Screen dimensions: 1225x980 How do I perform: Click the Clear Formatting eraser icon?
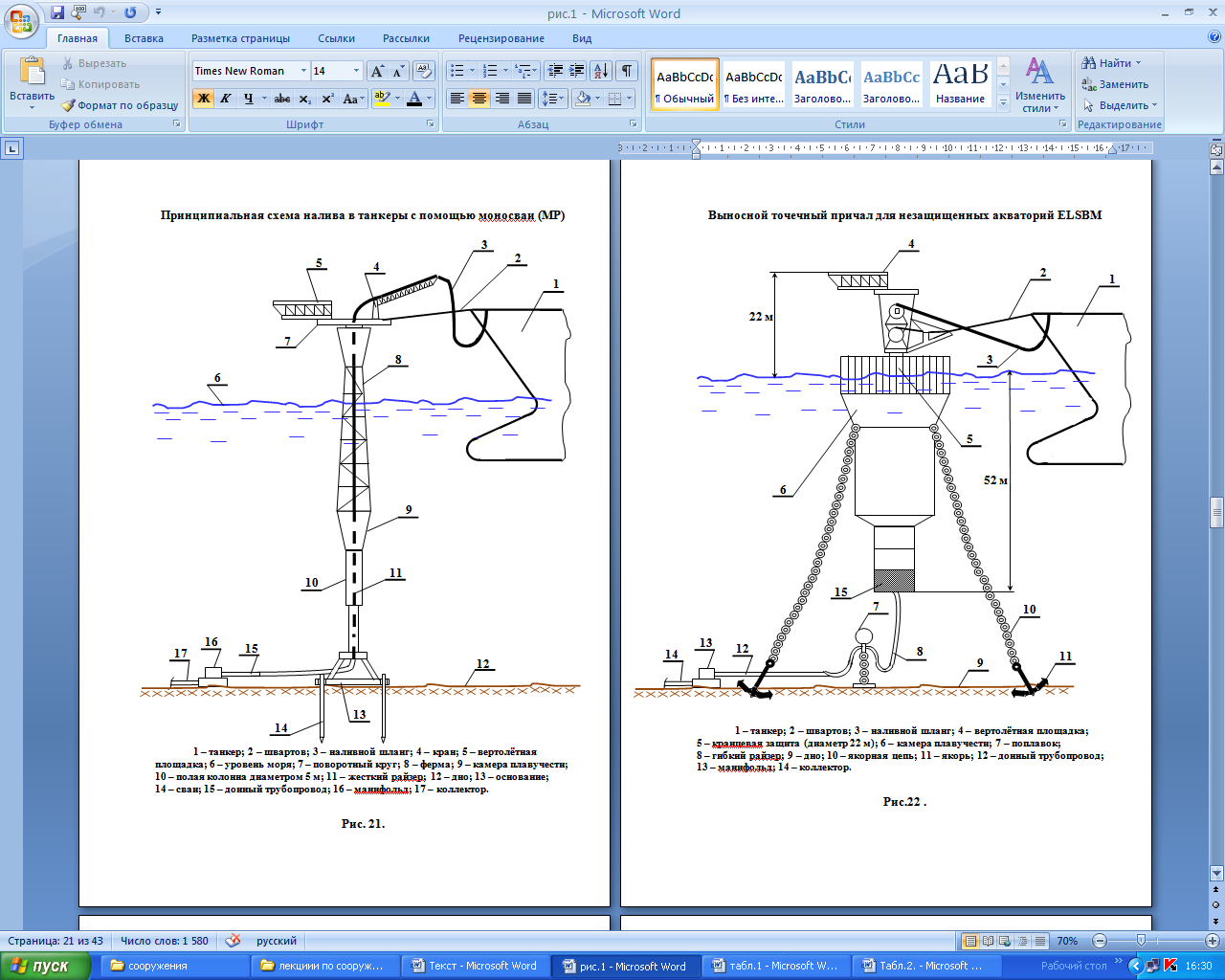coord(423,72)
